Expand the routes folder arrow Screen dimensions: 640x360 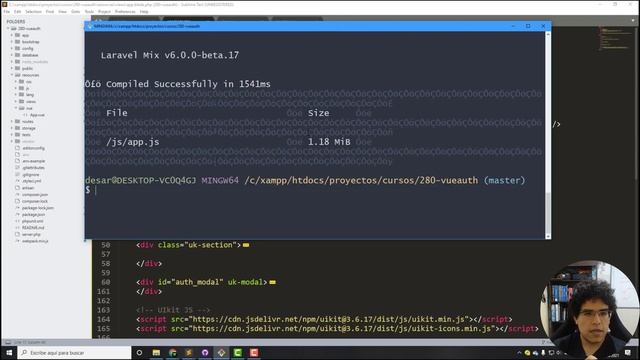[12, 121]
